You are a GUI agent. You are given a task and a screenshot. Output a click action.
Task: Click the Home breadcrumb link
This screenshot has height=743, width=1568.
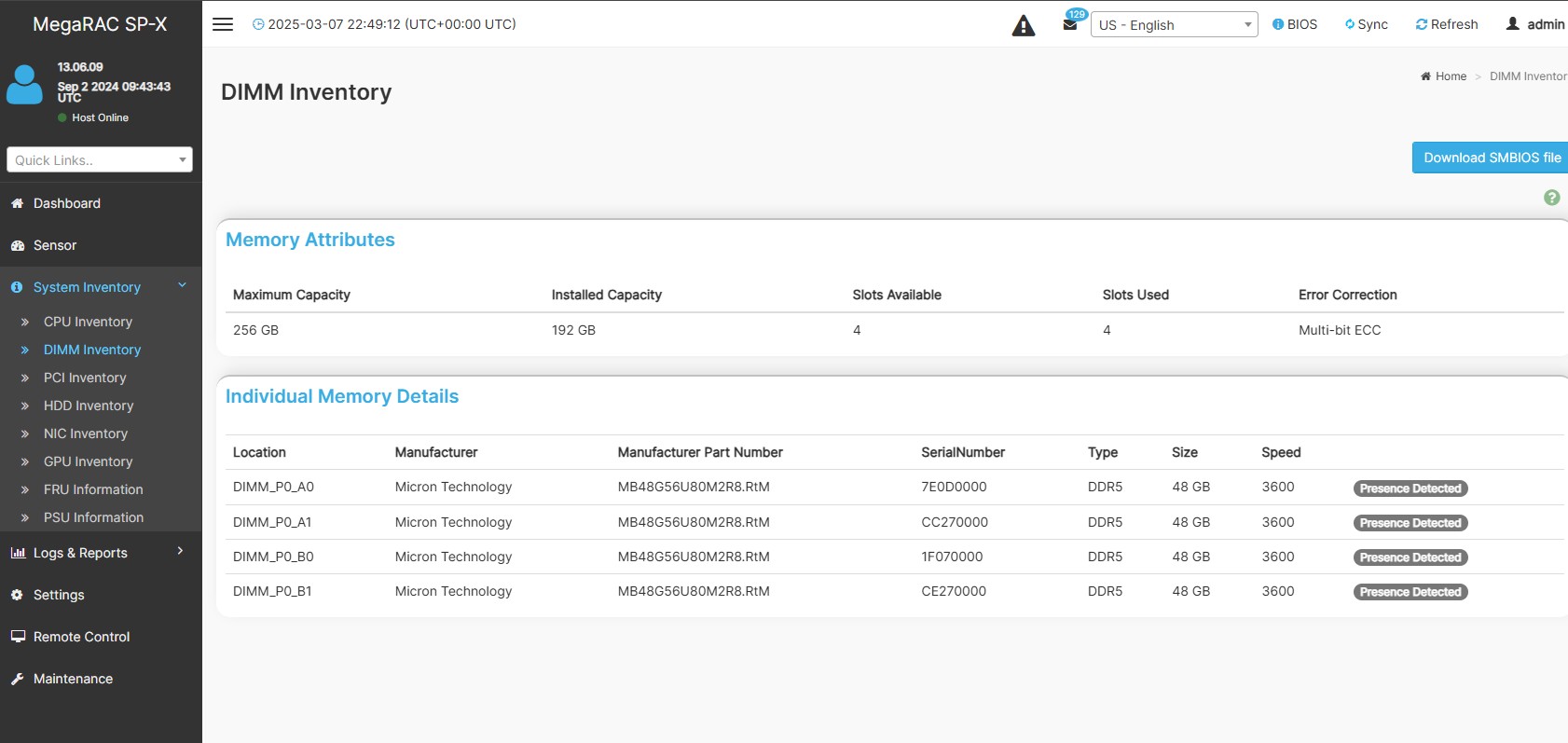(1450, 76)
